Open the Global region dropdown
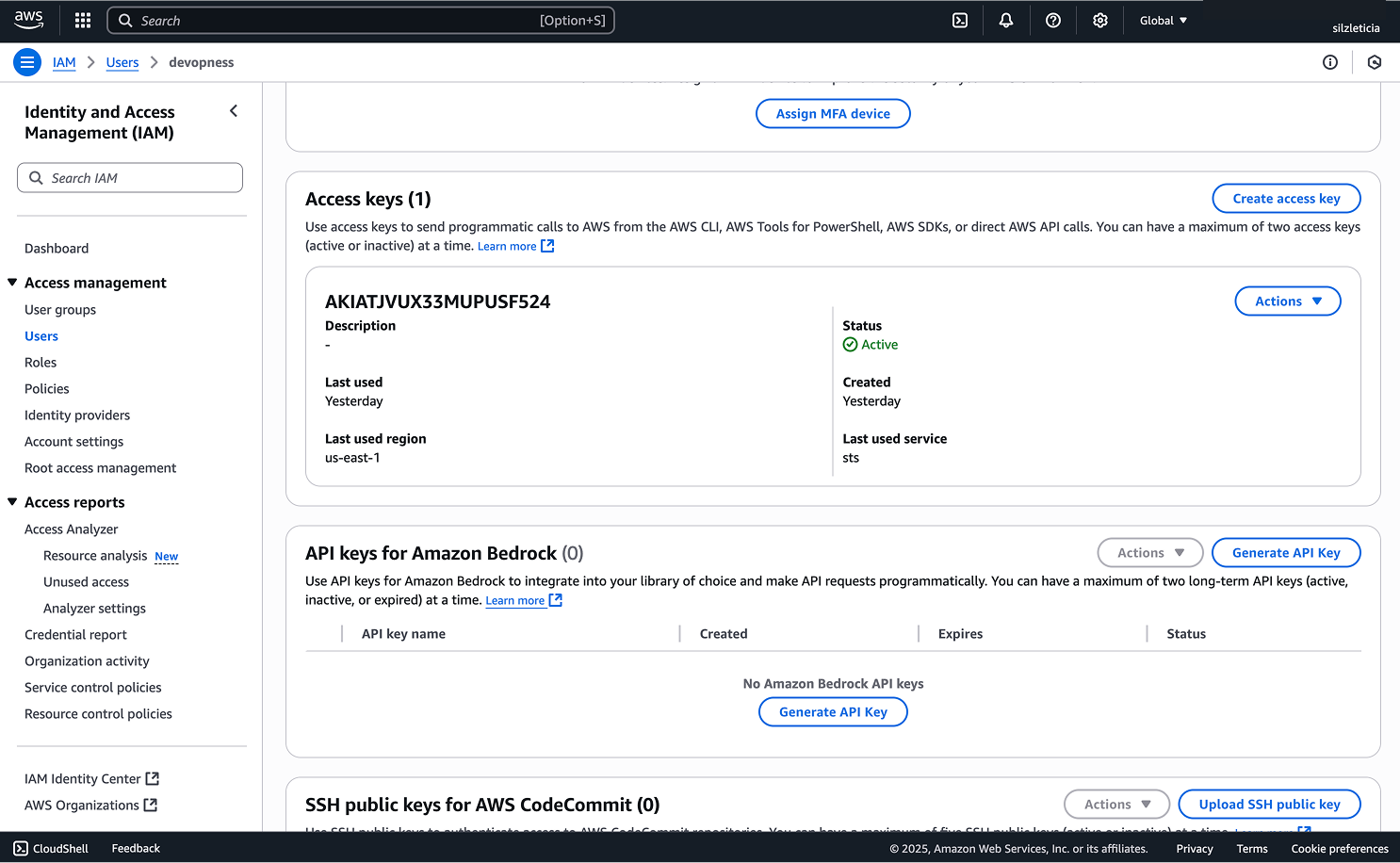1400x863 pixels. (x=1164, y=21)
